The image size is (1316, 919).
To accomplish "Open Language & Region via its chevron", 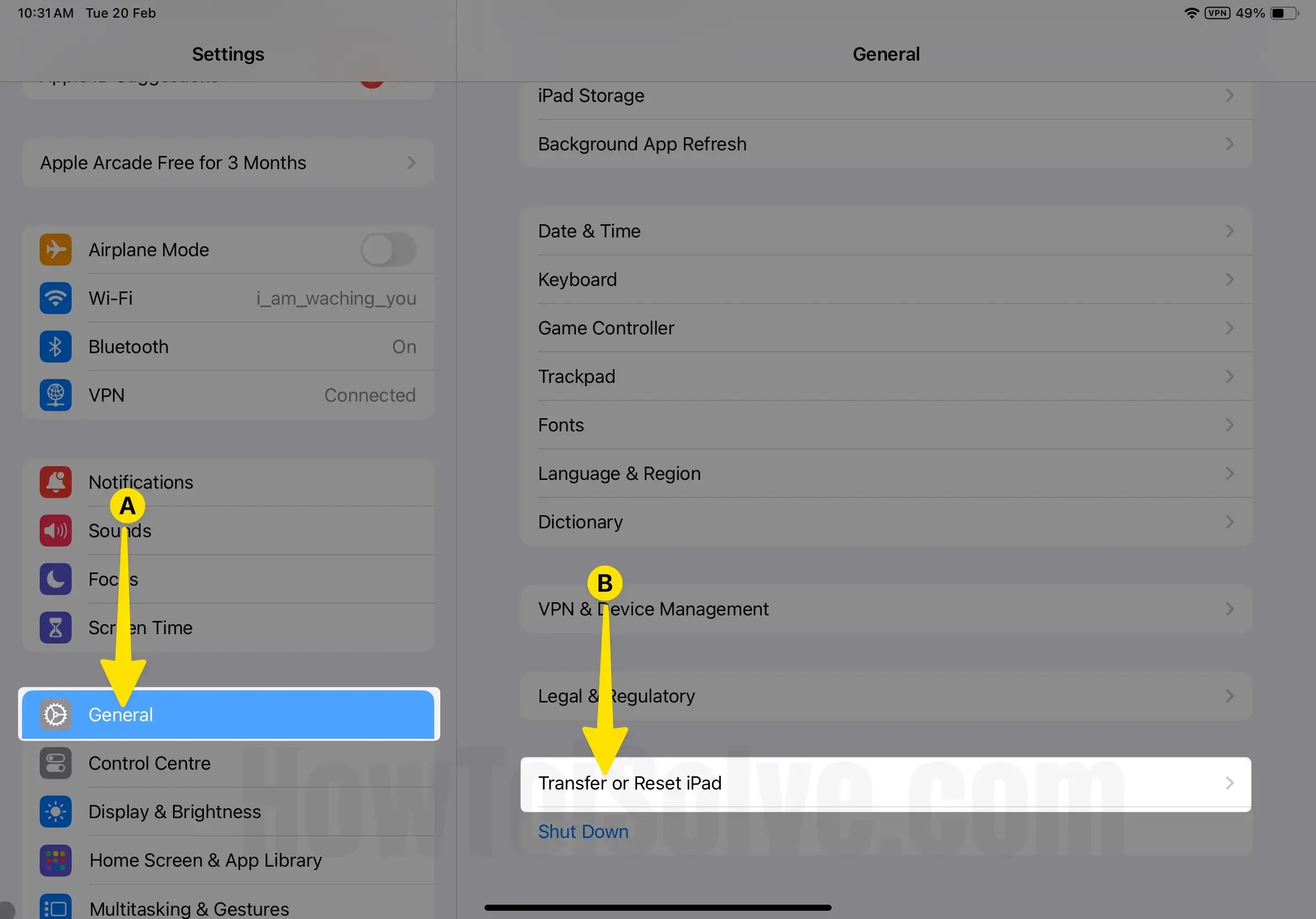I will click(1229, 473).
